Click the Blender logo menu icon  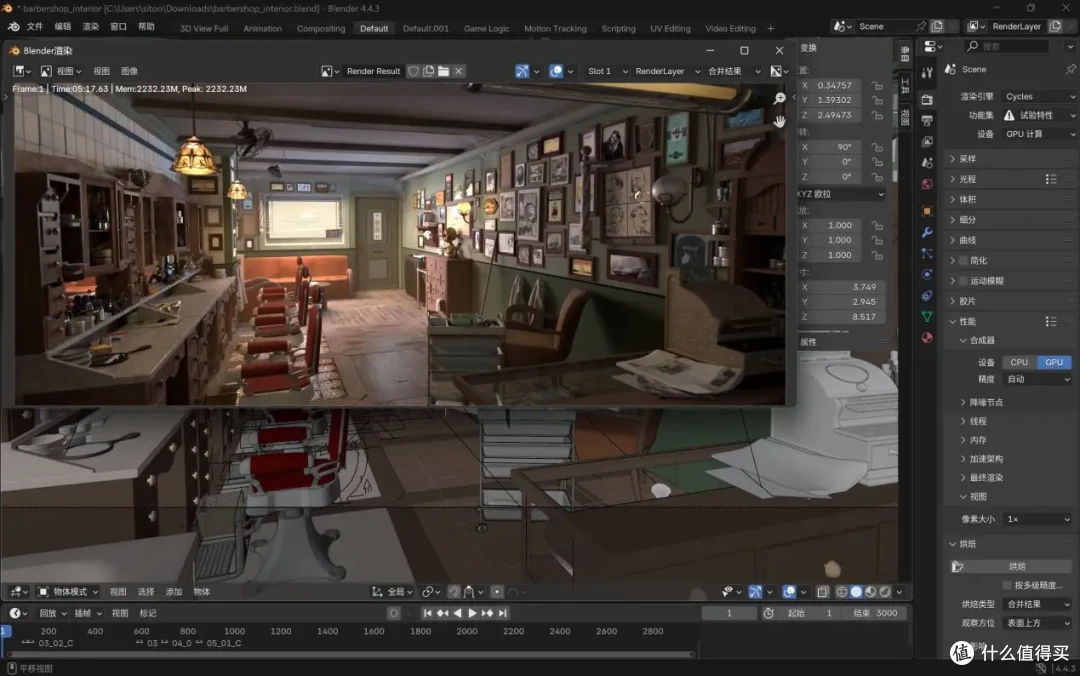tap(13, 27)
